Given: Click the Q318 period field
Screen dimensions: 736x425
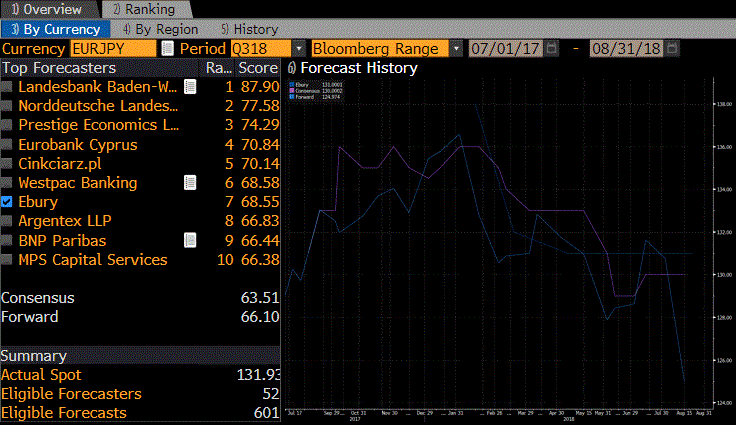Looking at the screenshot, I should point(261,49).
